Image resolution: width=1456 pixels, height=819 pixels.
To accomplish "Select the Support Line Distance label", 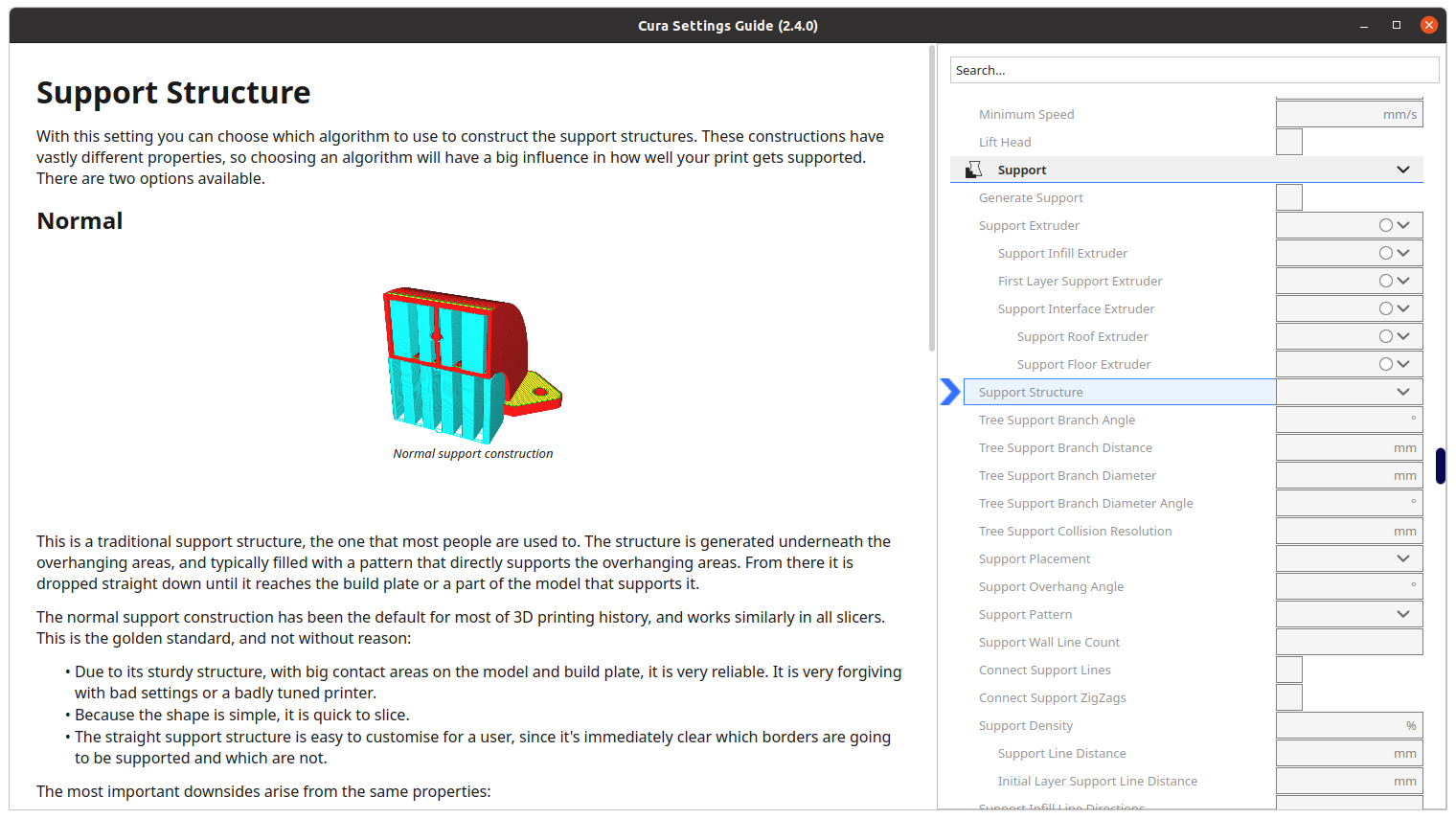I will tap(1061, 753).
